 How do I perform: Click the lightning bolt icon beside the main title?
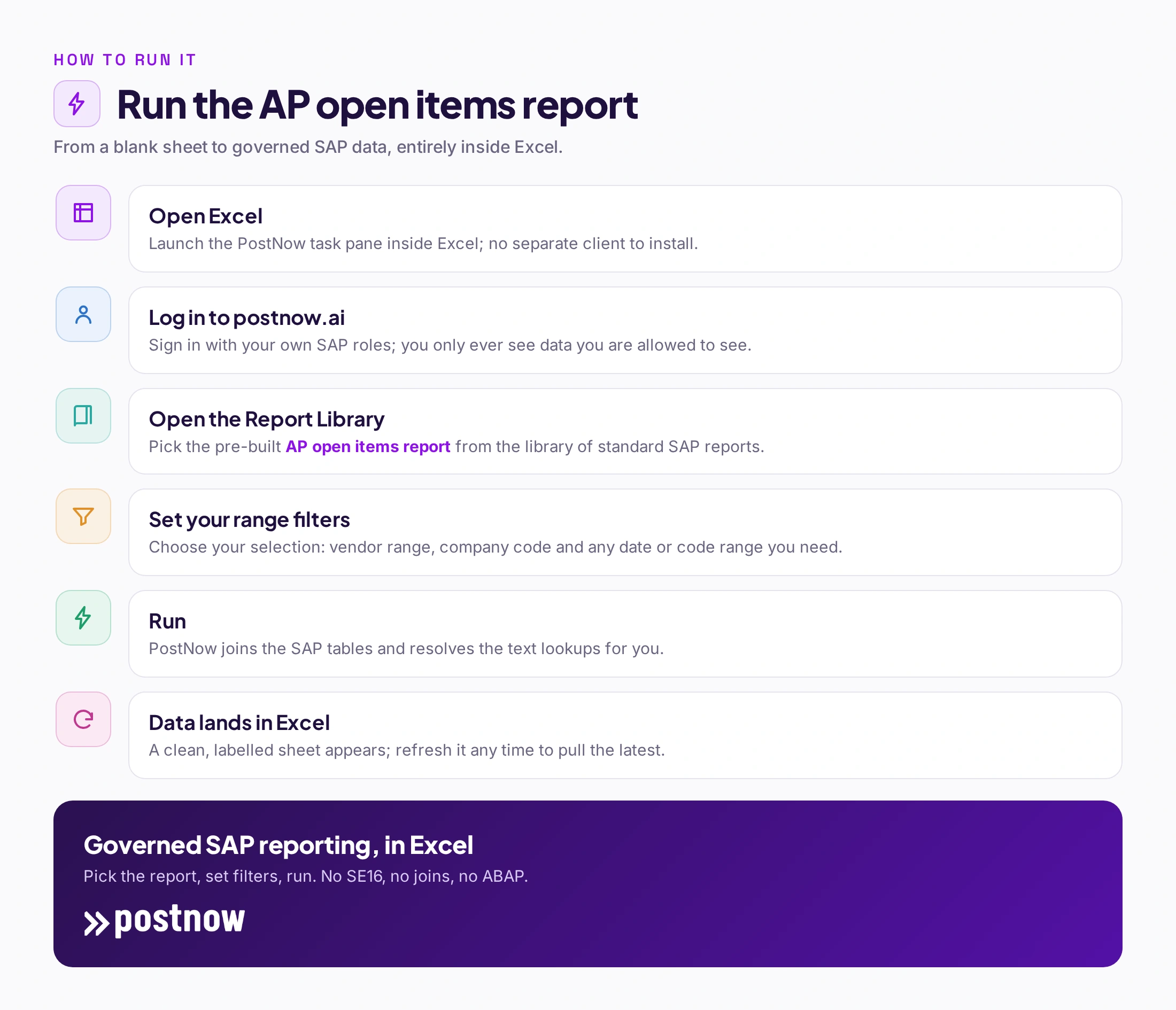pos(76,104)
